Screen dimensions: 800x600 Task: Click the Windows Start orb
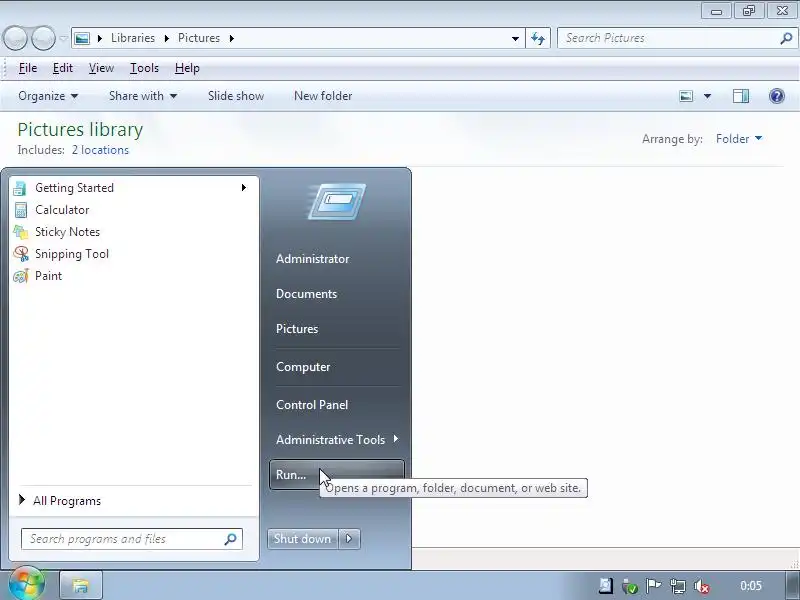(x=26, y=585)
